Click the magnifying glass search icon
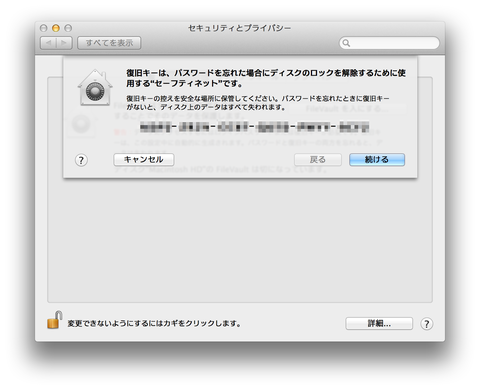This screenshot has height=390, width=480. click(346, 43)
